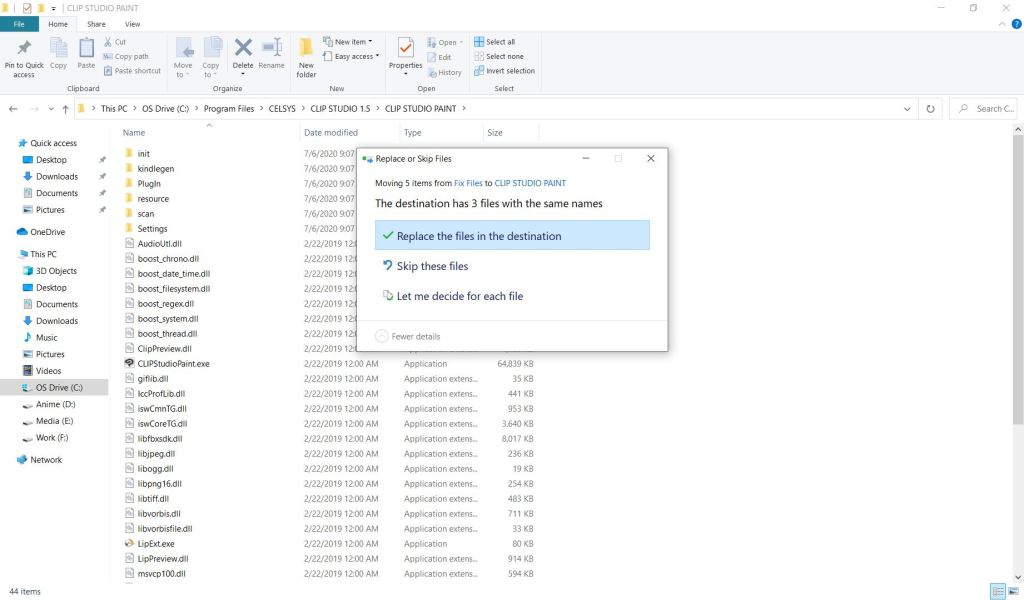Viewport: 1024px width, 600px height.
Task: Refresh the current folder view
Action: [x=930, y=108]
